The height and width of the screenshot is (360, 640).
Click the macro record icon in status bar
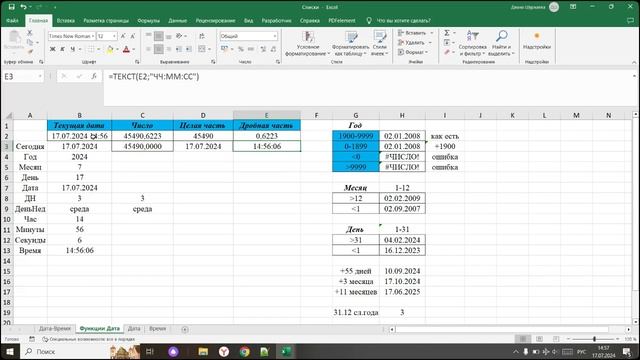(32, 339)
